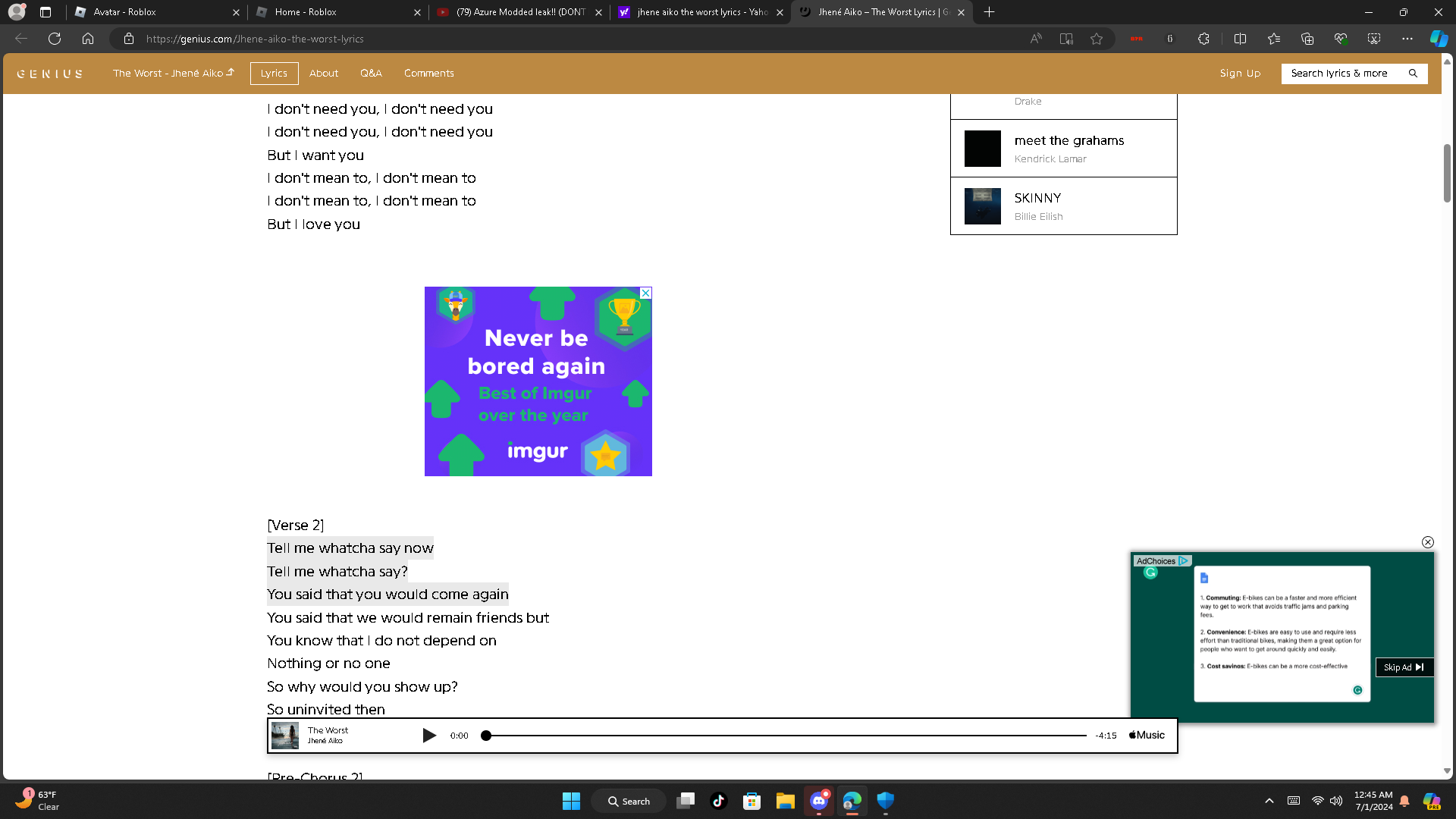Open Windows Security shield in taskbar

click(885, 801)
